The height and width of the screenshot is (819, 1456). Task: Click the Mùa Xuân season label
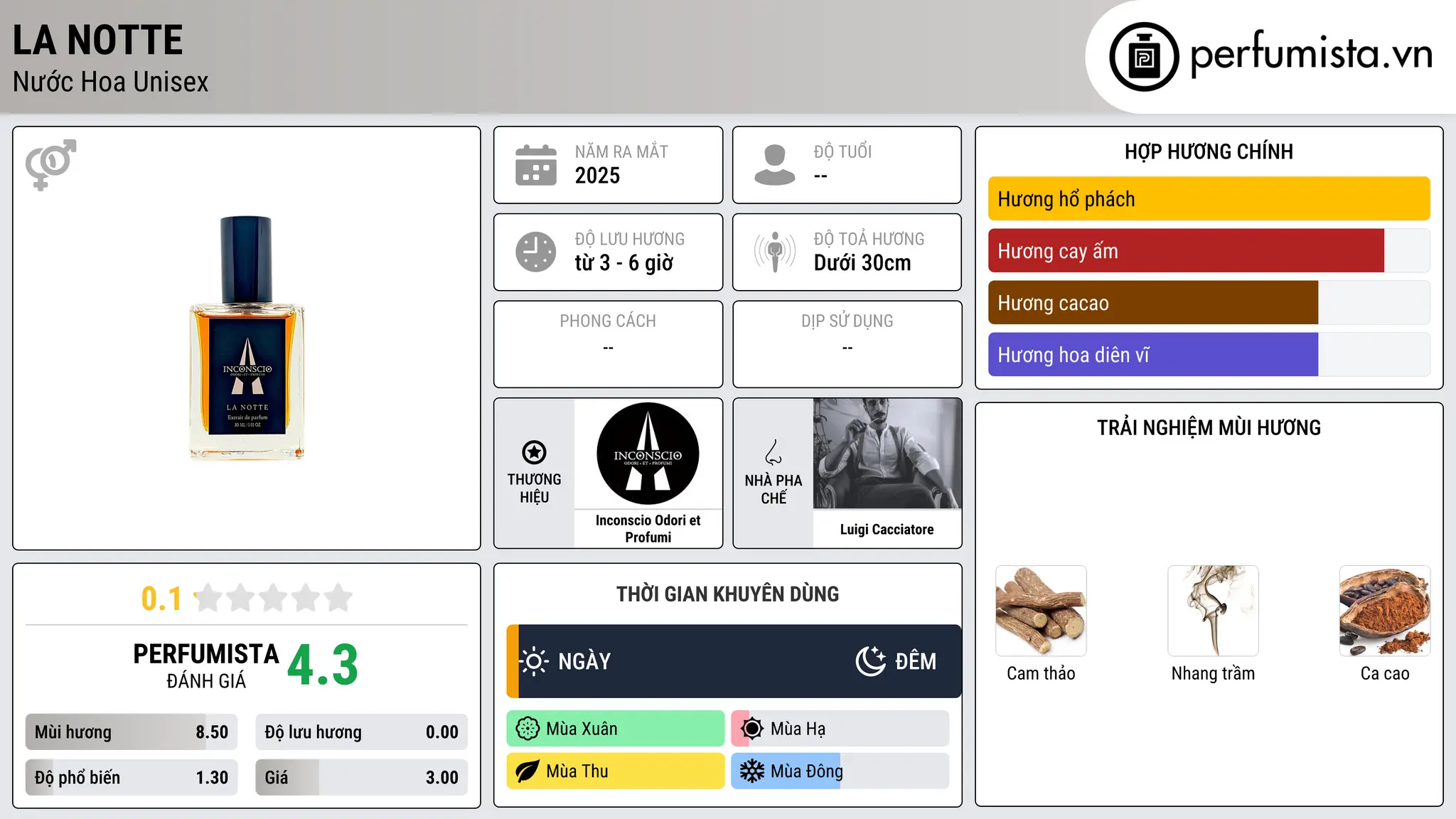point(582,729)
